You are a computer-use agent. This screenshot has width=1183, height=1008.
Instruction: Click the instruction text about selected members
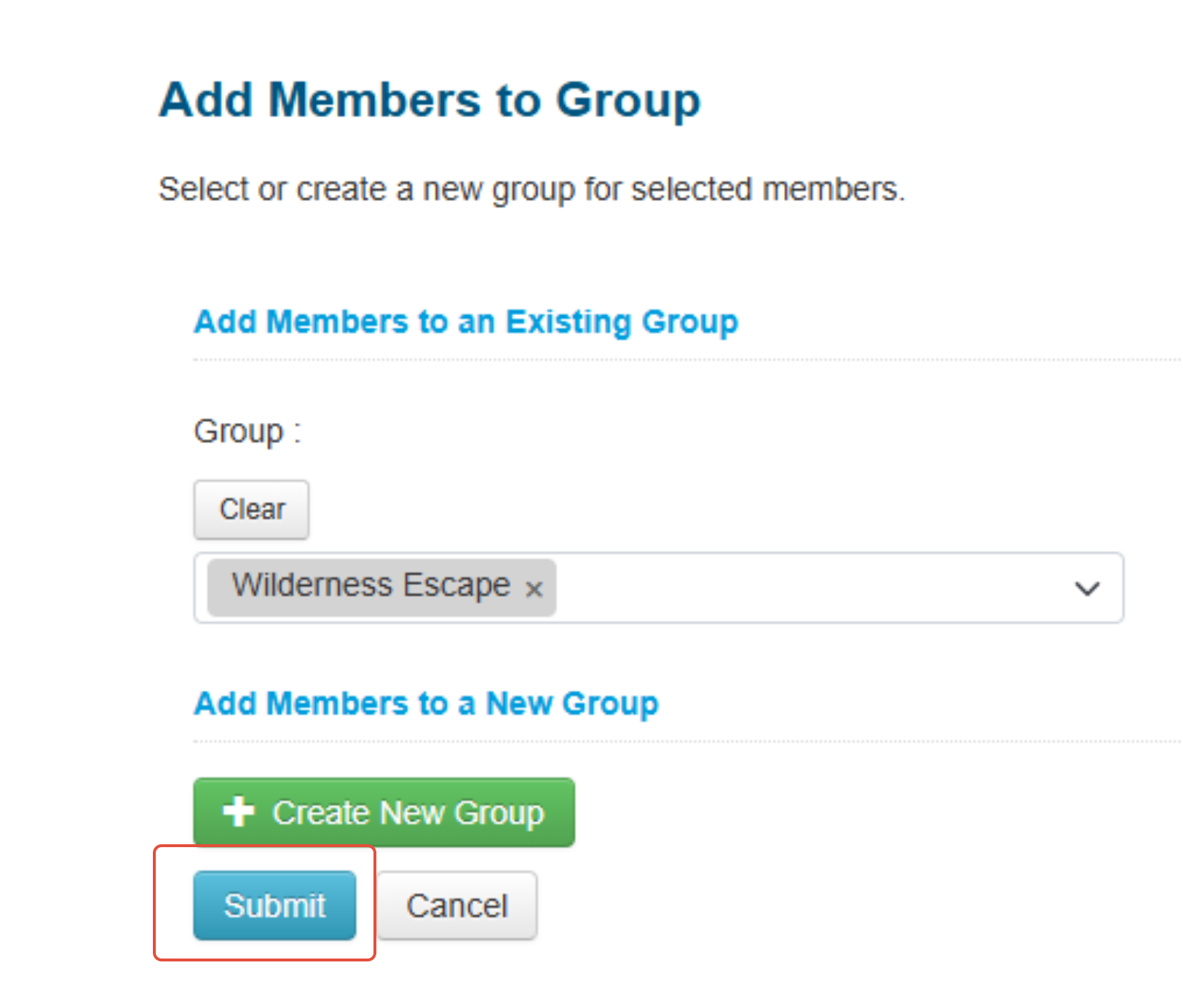pyautogui.click(x=531, y=189)
